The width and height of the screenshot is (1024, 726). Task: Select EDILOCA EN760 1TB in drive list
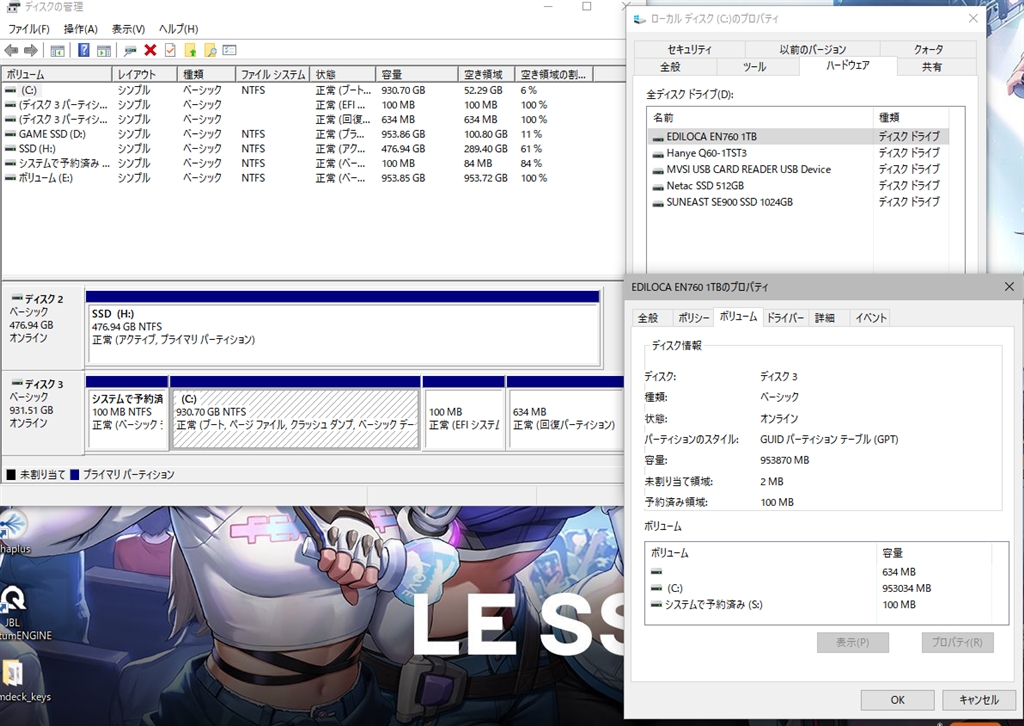coord(798,136)
